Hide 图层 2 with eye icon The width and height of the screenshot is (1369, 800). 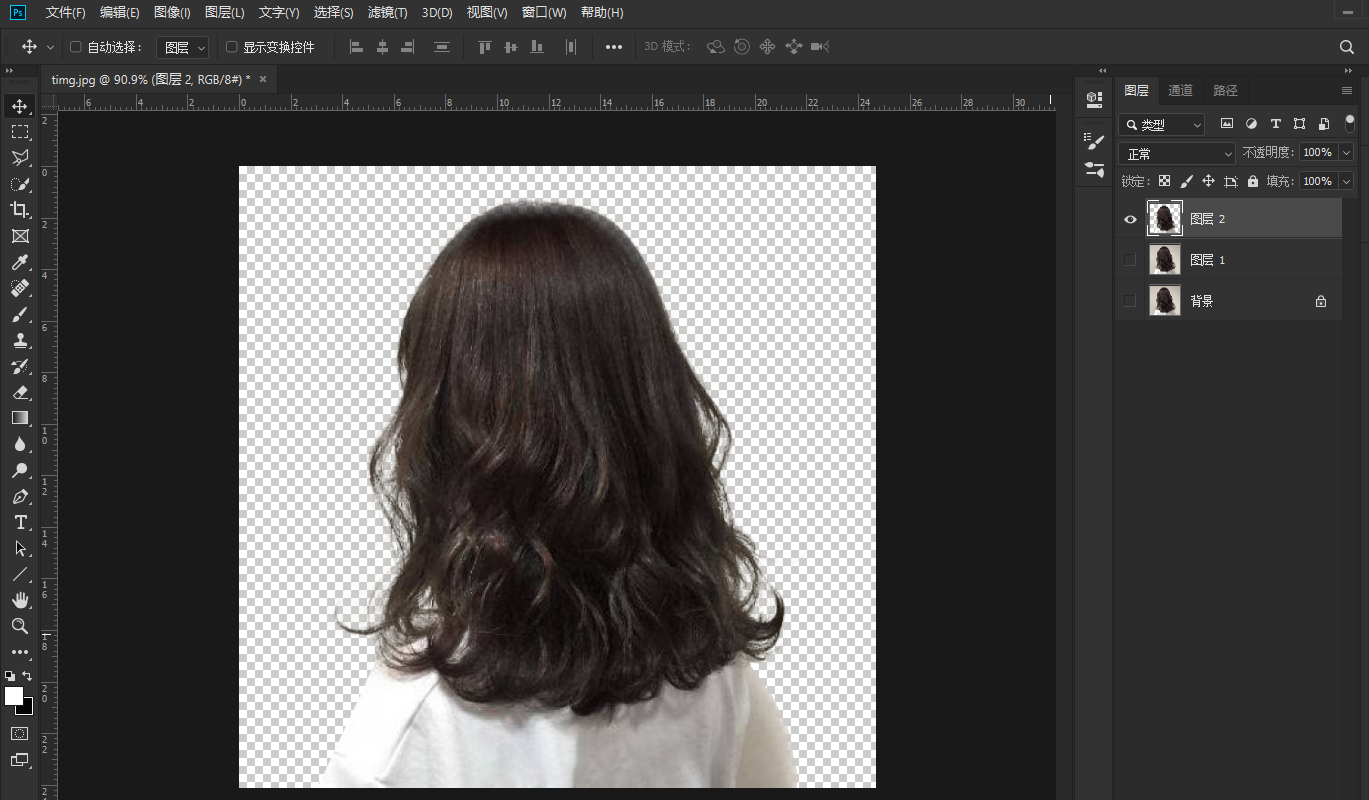pos(1130,219)
